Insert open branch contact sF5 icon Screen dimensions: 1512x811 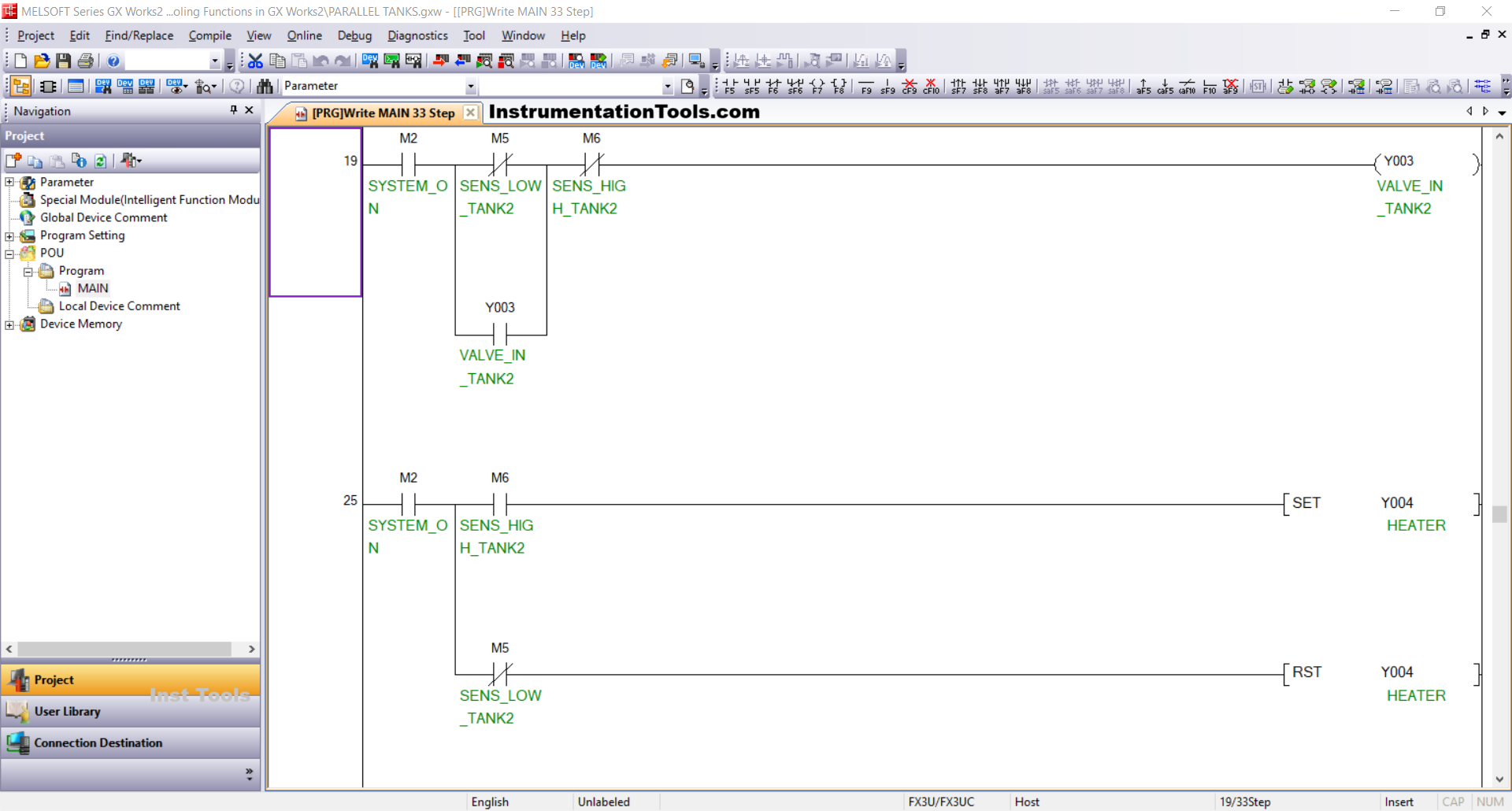click(752, 86)
